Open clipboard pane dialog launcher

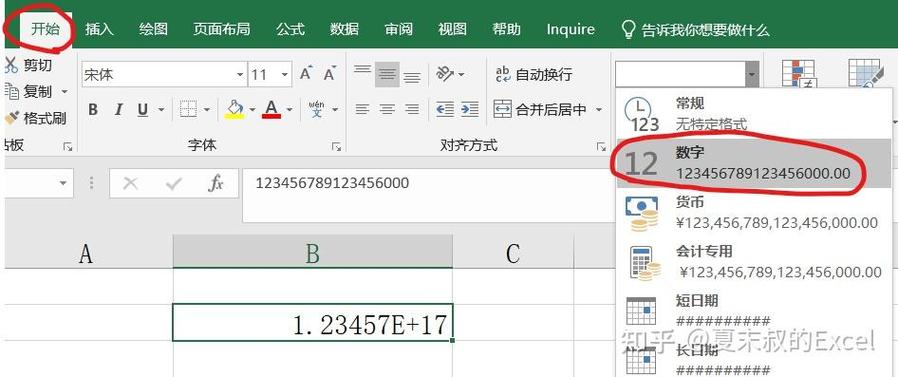point(68,147)
